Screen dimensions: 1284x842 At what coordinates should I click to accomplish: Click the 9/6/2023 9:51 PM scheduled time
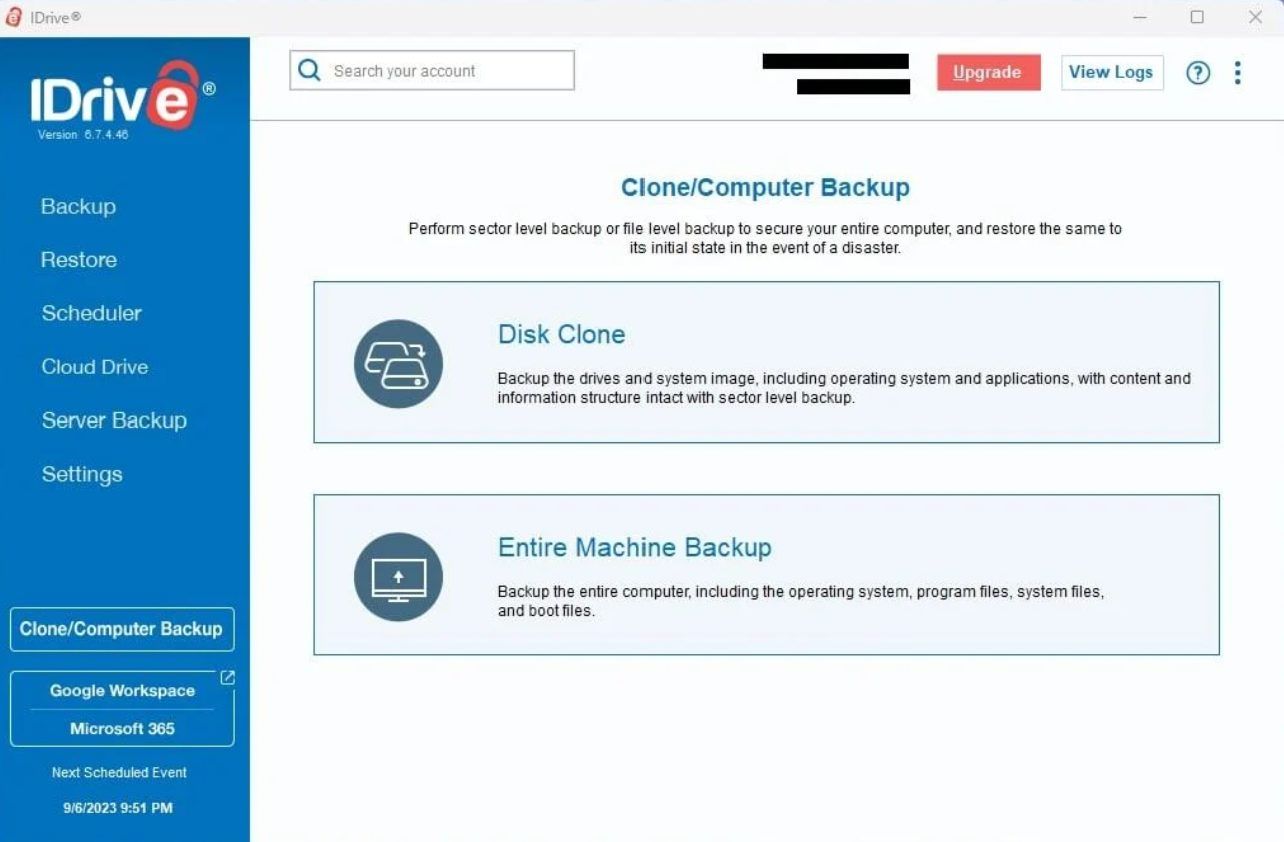pyautogui.click(x=118, y=807)
